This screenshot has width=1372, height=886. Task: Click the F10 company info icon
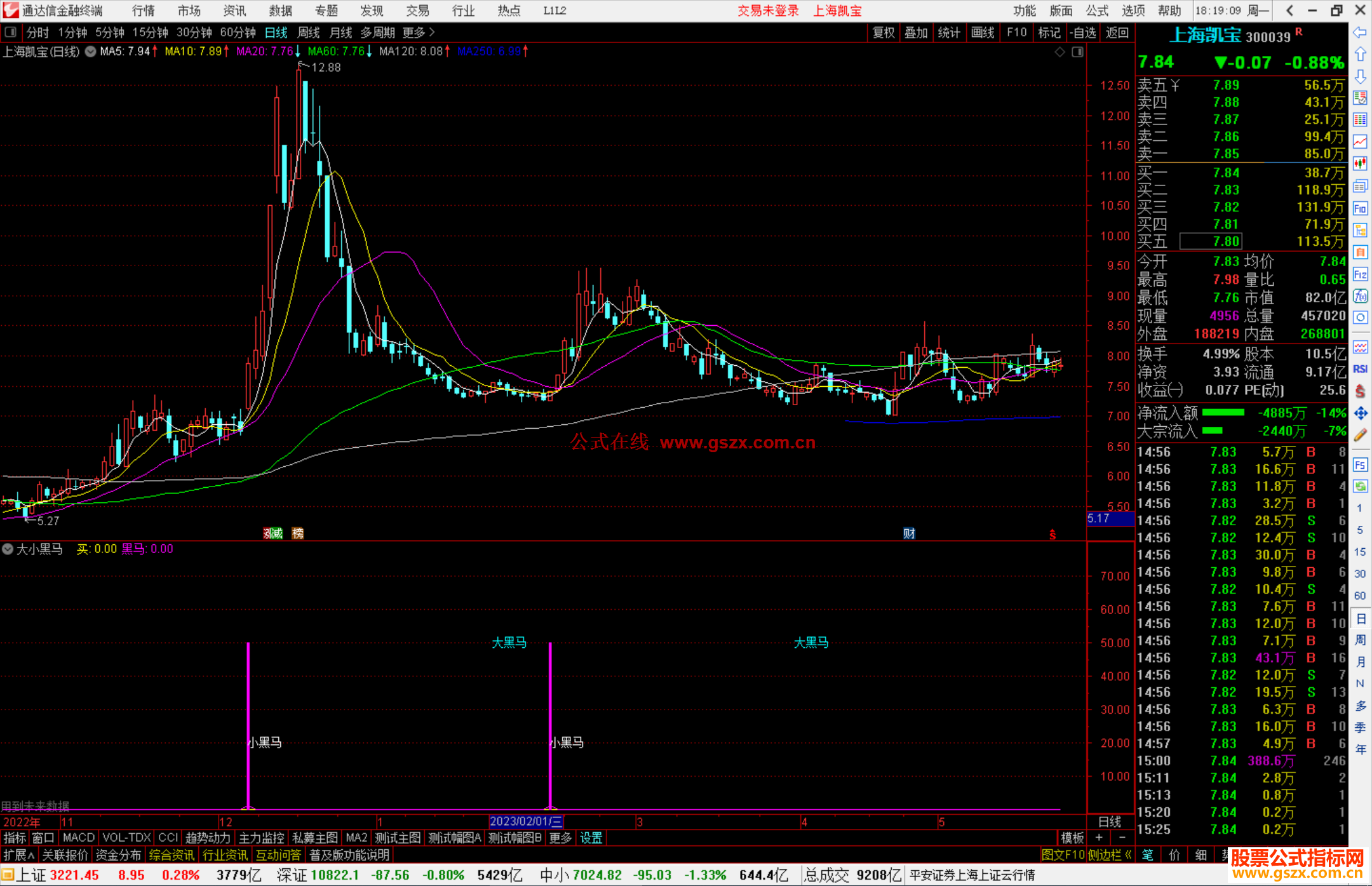pyautogui.click(x=1360, y=208)
